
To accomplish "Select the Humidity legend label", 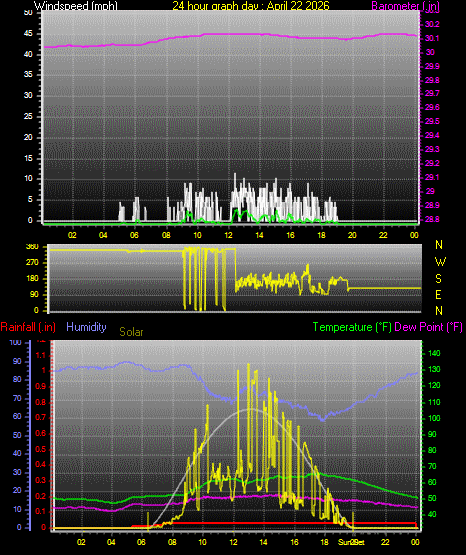I will (x=86, y=327).
